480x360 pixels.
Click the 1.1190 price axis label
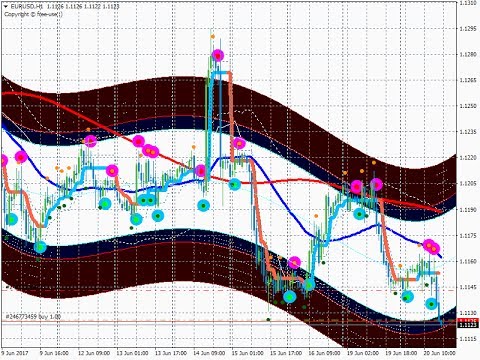tap(468, 210)
